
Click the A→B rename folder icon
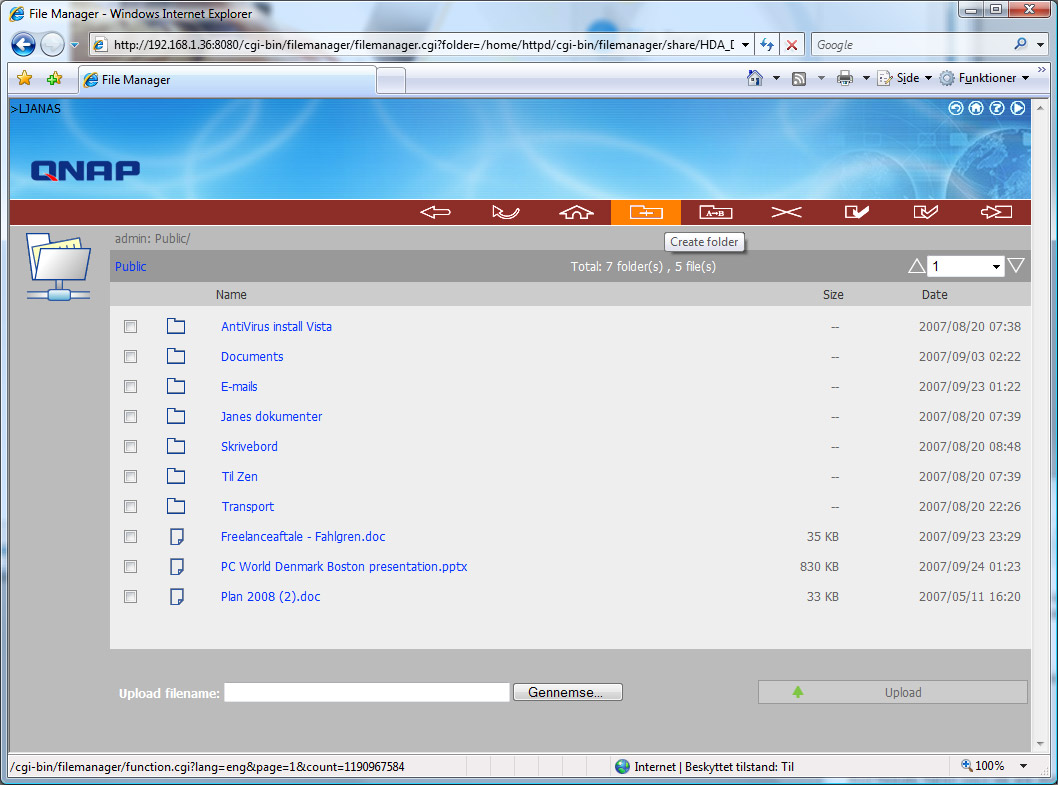715,212
